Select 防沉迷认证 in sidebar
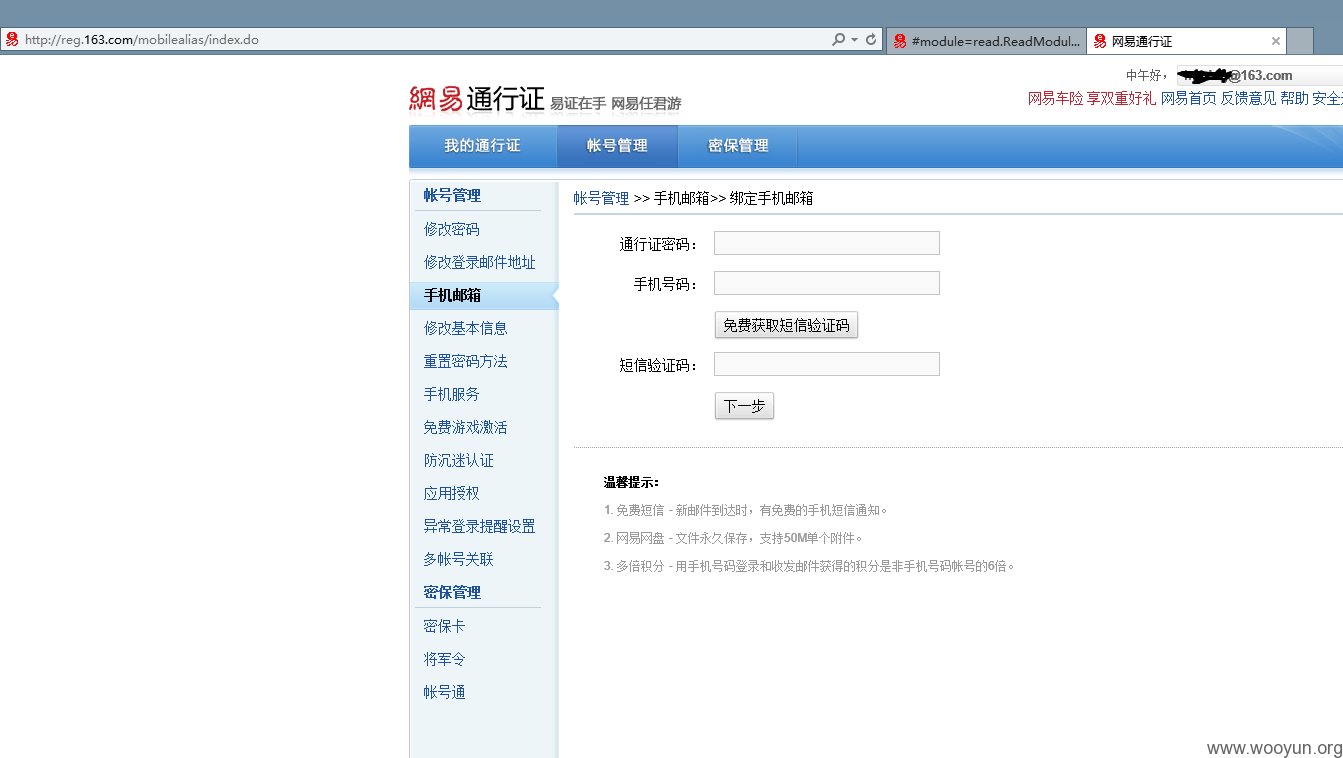The width and height of the screenshot is (1343, 758). click(x=458, y=460)
